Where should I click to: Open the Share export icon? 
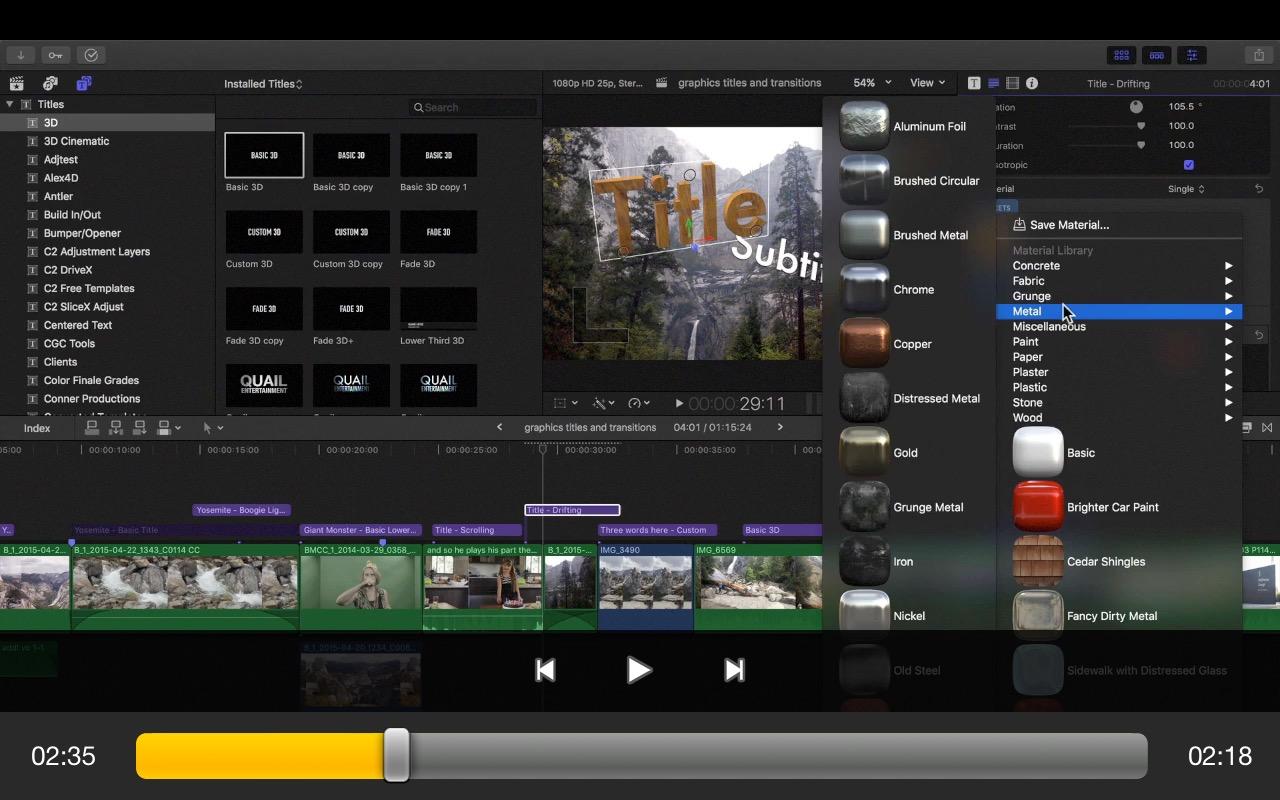click(1258, 55)
